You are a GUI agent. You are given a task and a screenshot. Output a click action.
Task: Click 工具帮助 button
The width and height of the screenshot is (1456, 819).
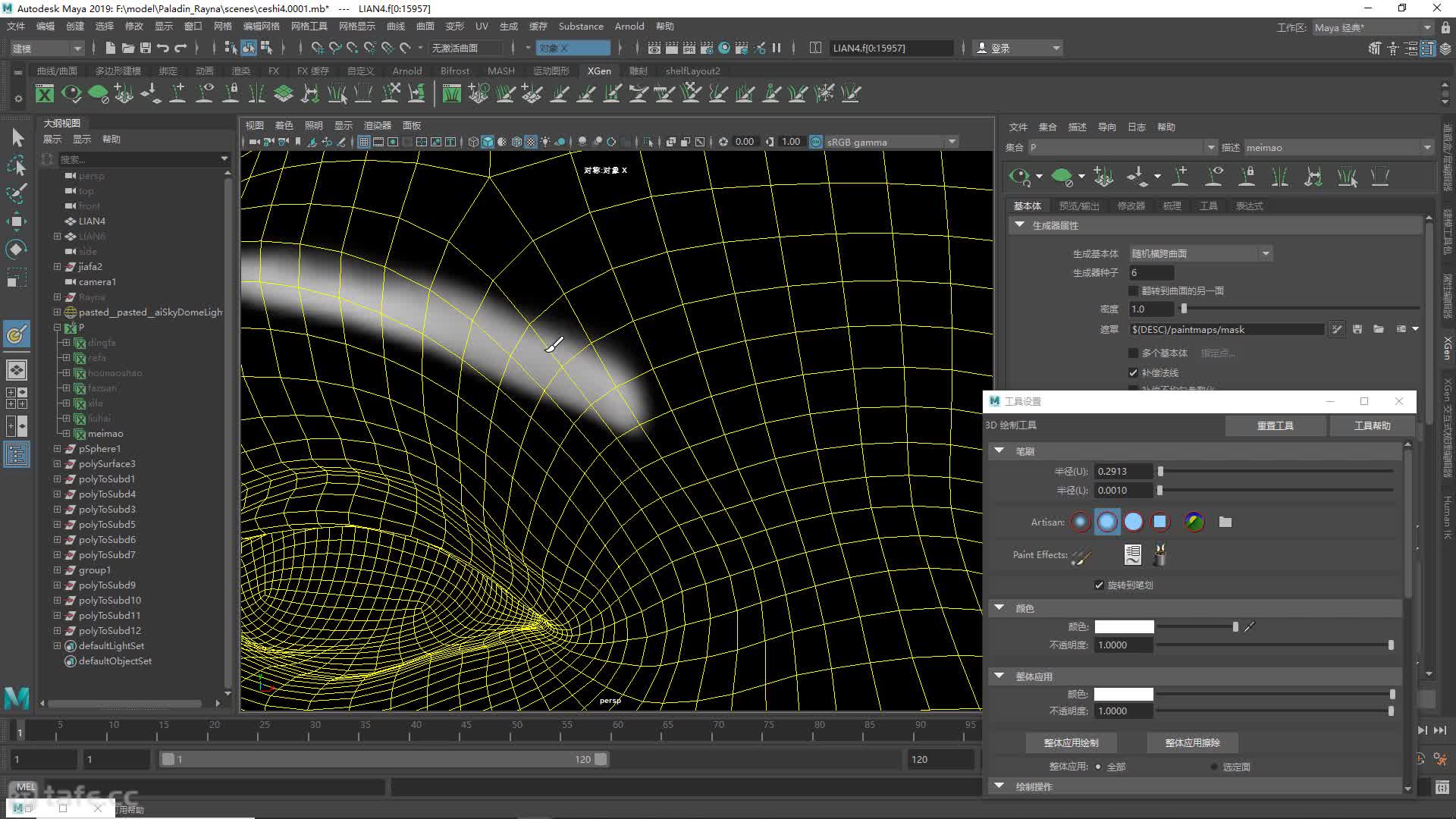1373,425
